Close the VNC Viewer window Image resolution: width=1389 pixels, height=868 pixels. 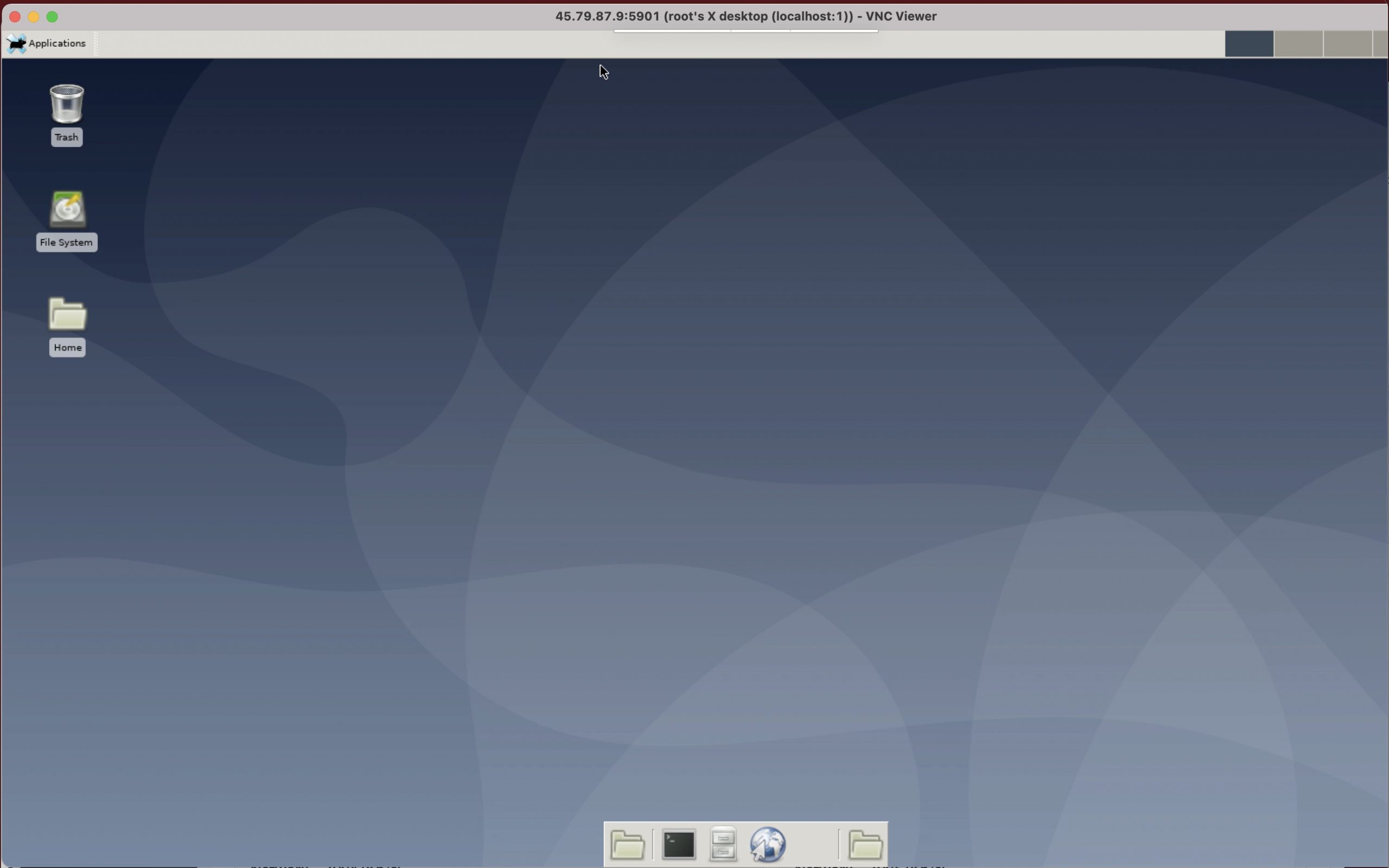point(16,17)
